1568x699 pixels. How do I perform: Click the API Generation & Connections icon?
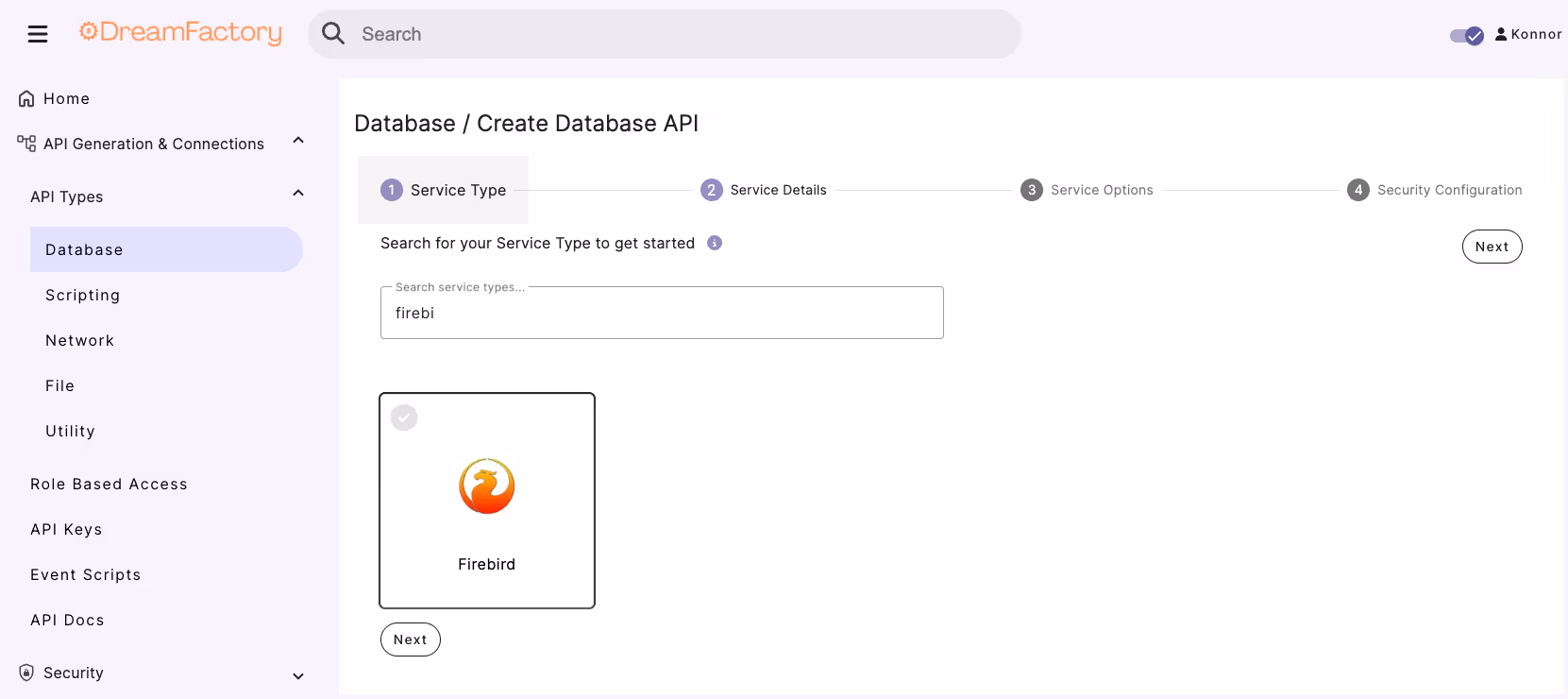pyautogui.click(x=26, y=144)
